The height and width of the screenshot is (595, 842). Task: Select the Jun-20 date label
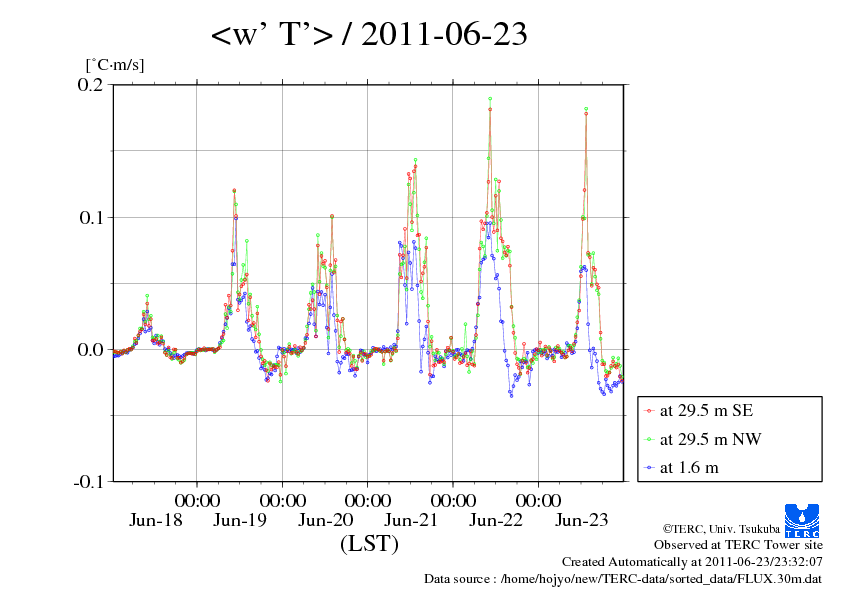(326, 520)
